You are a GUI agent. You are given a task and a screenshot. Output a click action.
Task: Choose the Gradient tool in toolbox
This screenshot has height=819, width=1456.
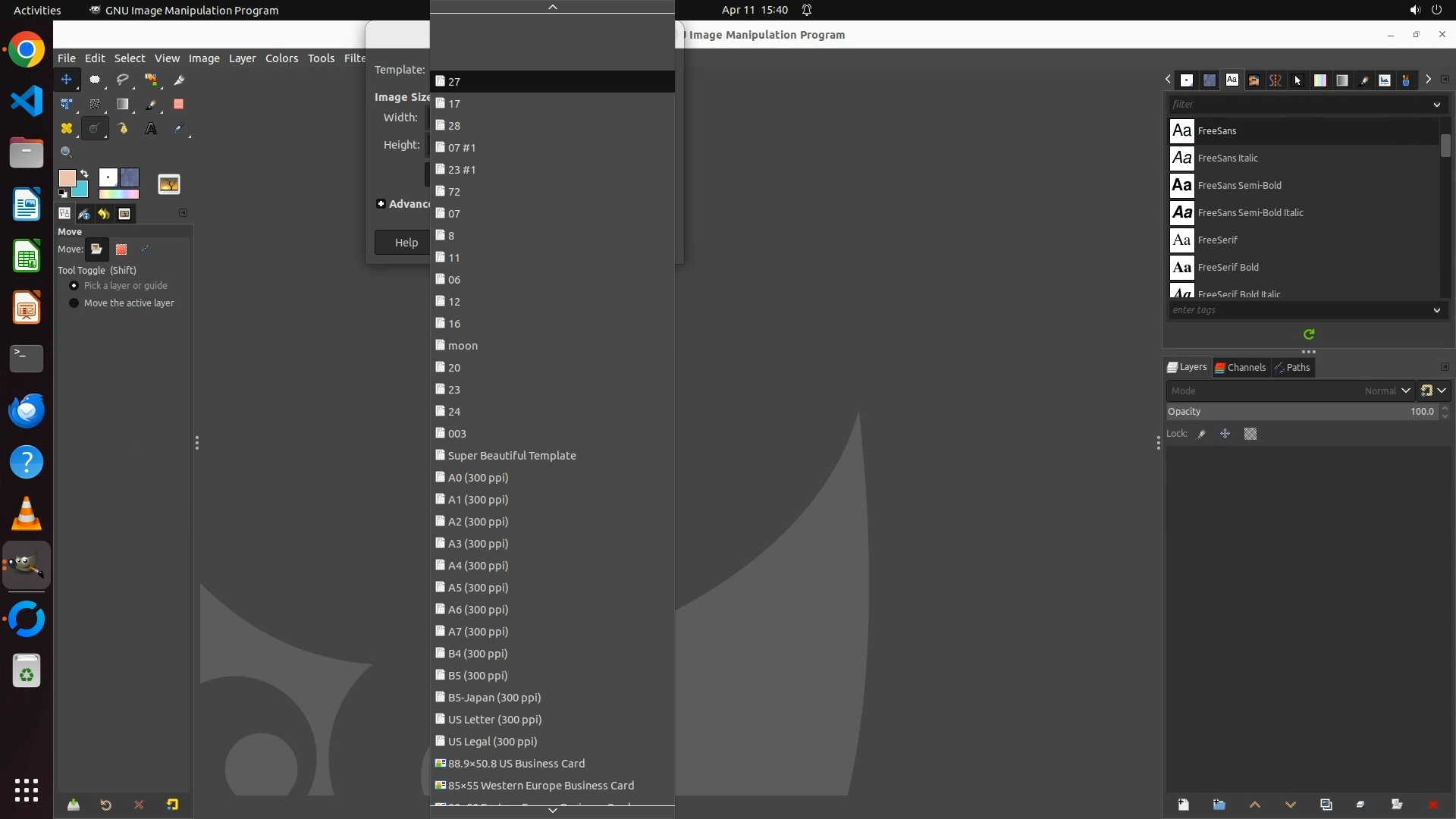[122, 105]
